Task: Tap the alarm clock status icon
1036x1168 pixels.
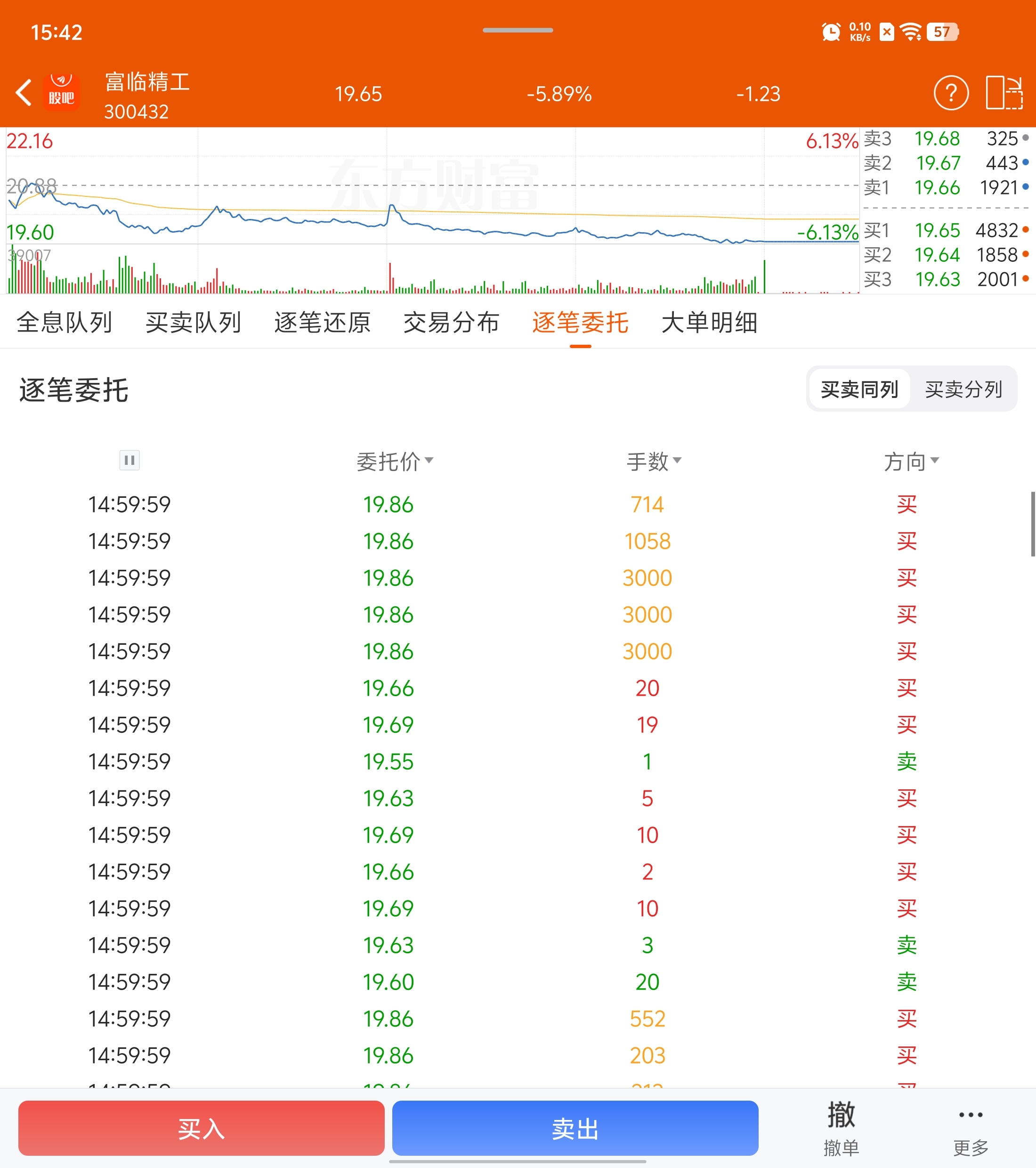Action: [x=831, y=32]
